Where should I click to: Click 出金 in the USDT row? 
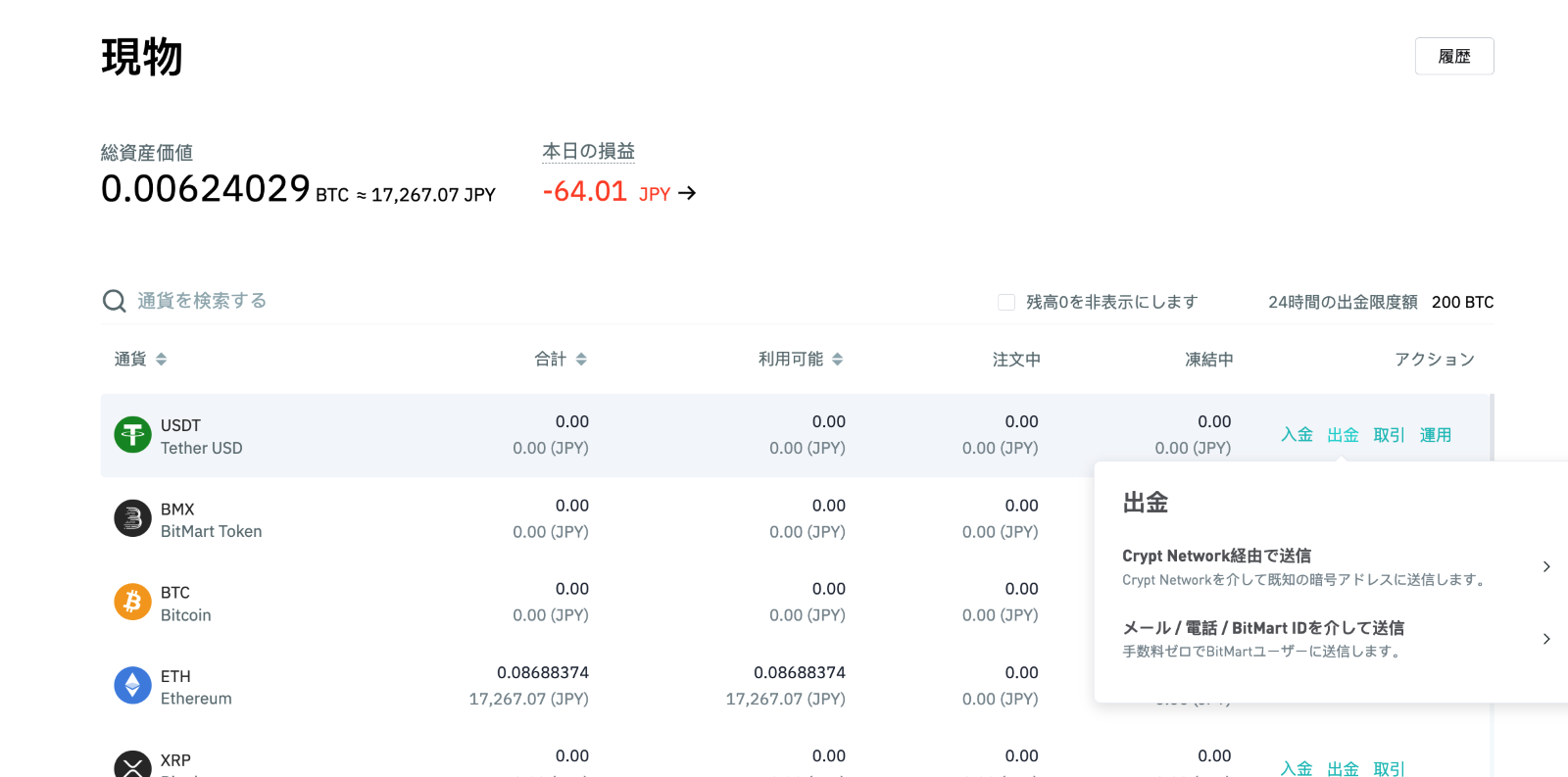1343,435
